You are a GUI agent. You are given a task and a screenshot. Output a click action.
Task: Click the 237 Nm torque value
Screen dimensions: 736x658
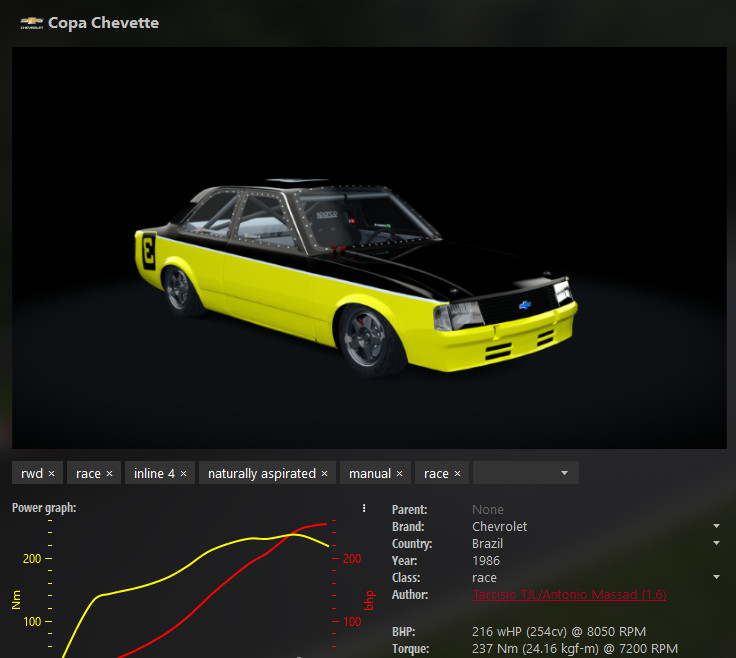pos(575,649)
